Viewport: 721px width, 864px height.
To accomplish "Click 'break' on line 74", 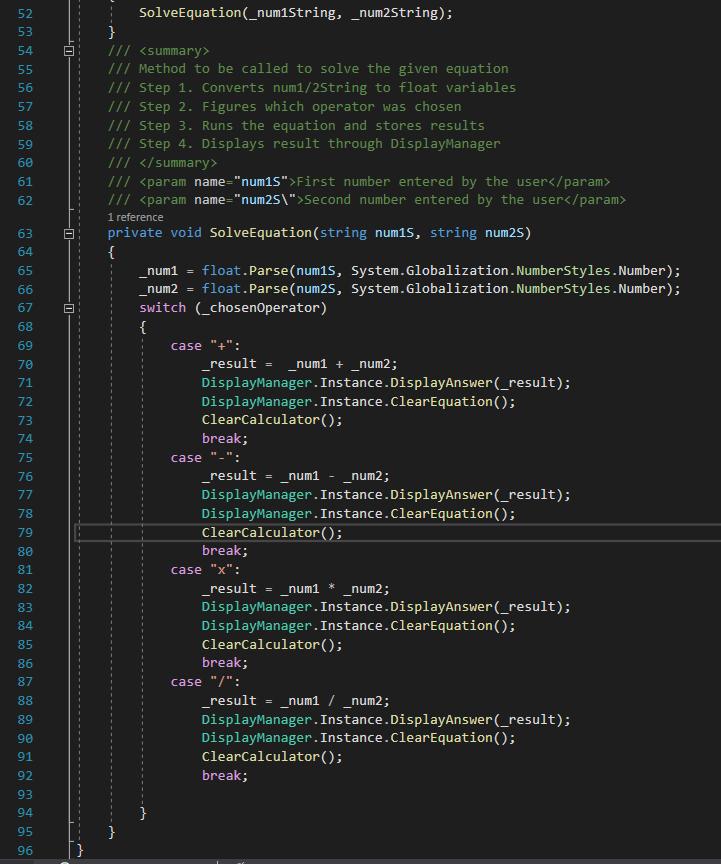I will pos(221,439).
